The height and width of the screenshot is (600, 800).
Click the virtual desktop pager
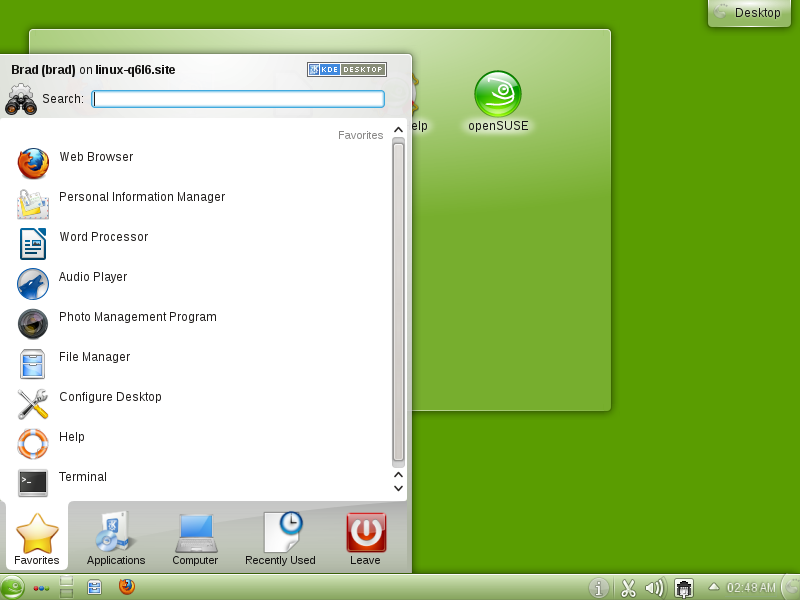(x=66, y=587)
